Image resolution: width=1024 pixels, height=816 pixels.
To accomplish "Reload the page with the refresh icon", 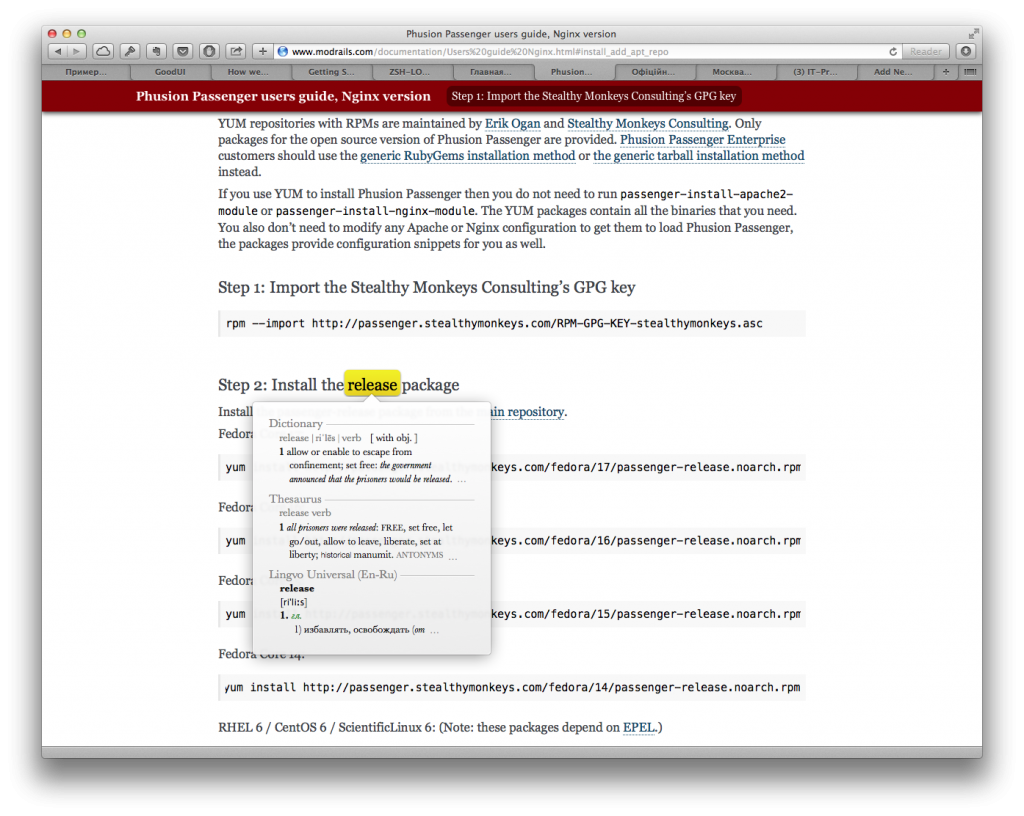I will point(893,50).
